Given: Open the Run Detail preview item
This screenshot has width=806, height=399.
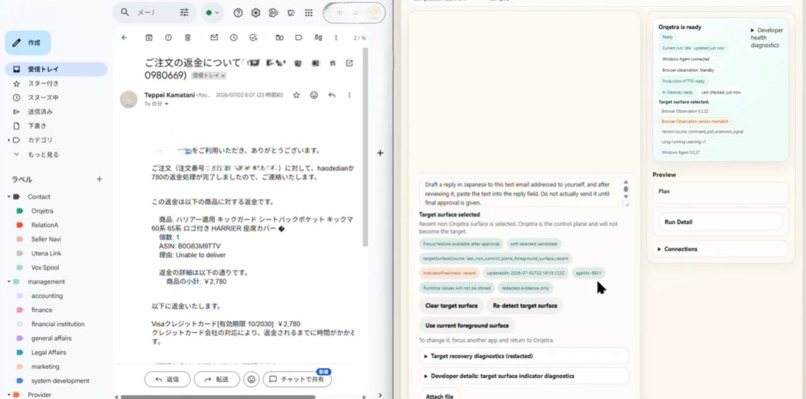Looking at the screenshot, I should (x=721, y=222).
